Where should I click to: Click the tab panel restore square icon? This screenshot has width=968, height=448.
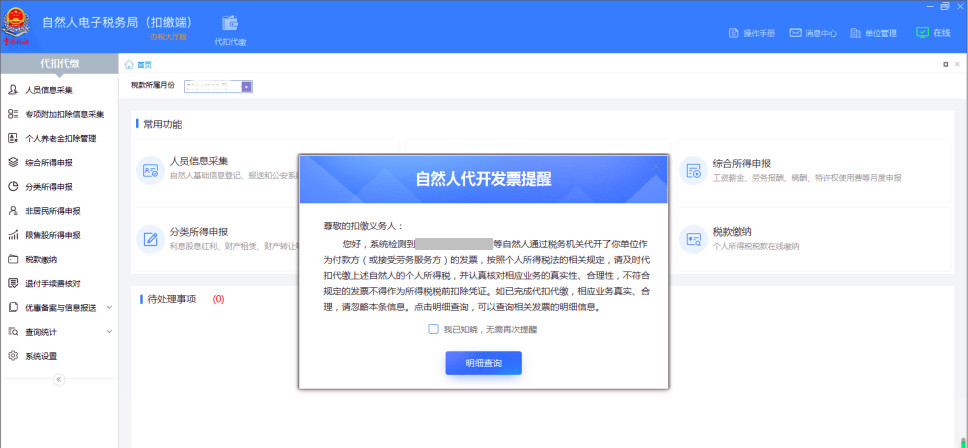[946, 64]
